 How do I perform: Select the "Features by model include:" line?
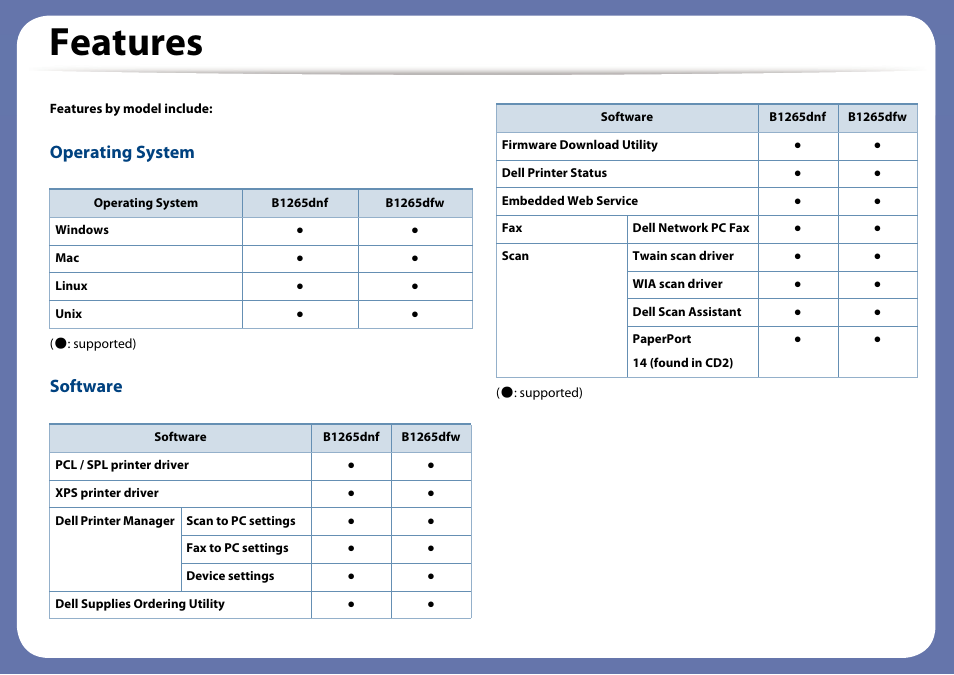131,109
